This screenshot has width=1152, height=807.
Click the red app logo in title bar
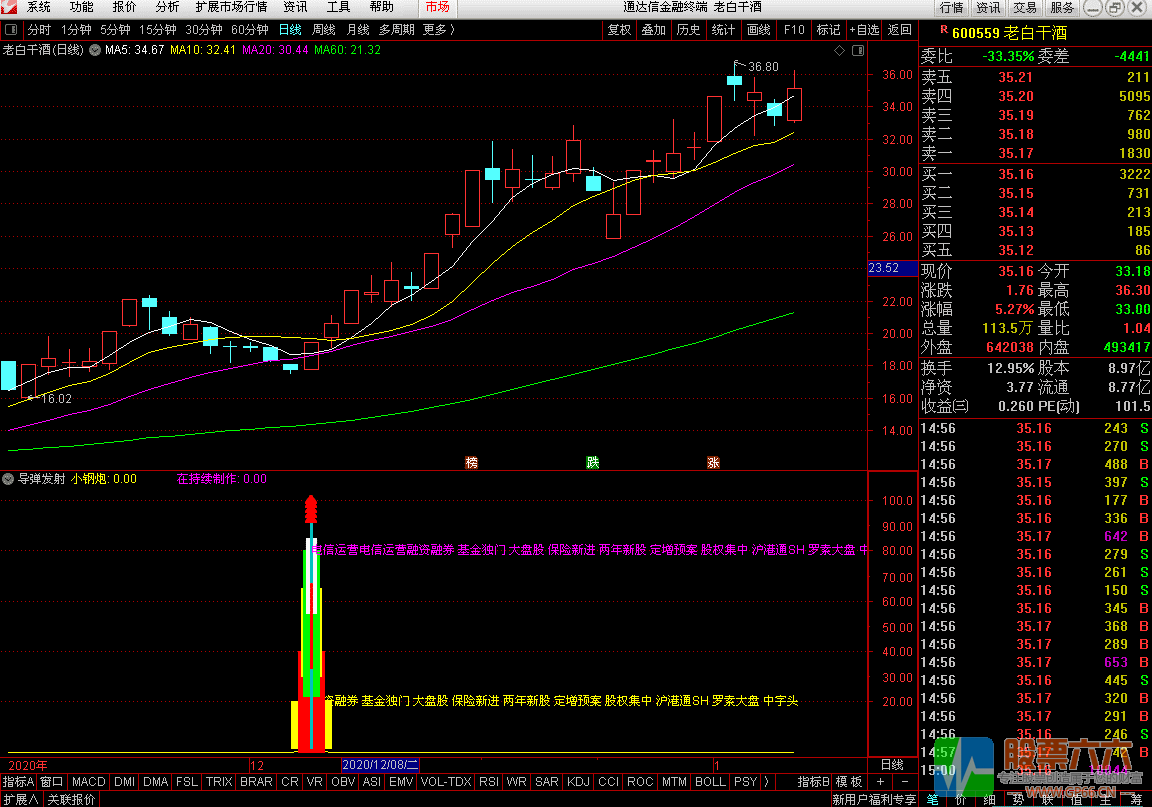pos(10,7)
